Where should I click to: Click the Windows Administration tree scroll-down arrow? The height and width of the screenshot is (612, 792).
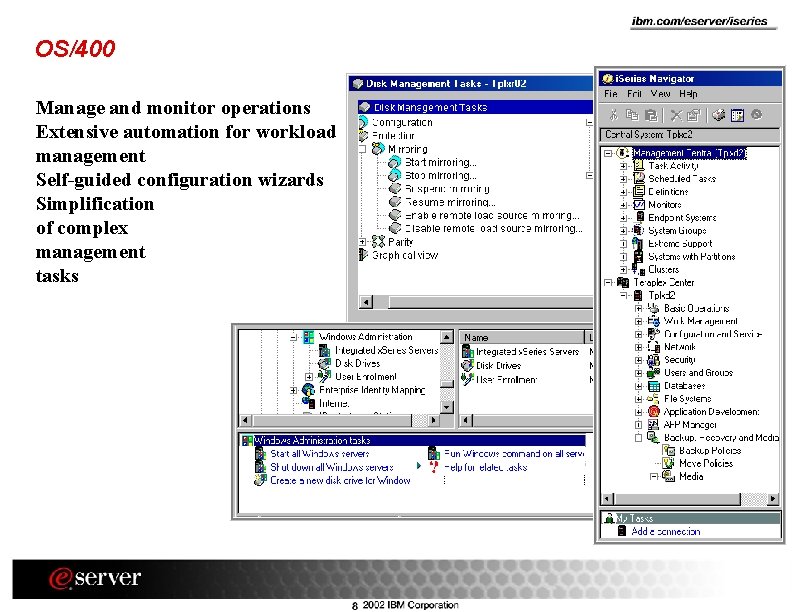pyautogui.click(x=447, y=406)
